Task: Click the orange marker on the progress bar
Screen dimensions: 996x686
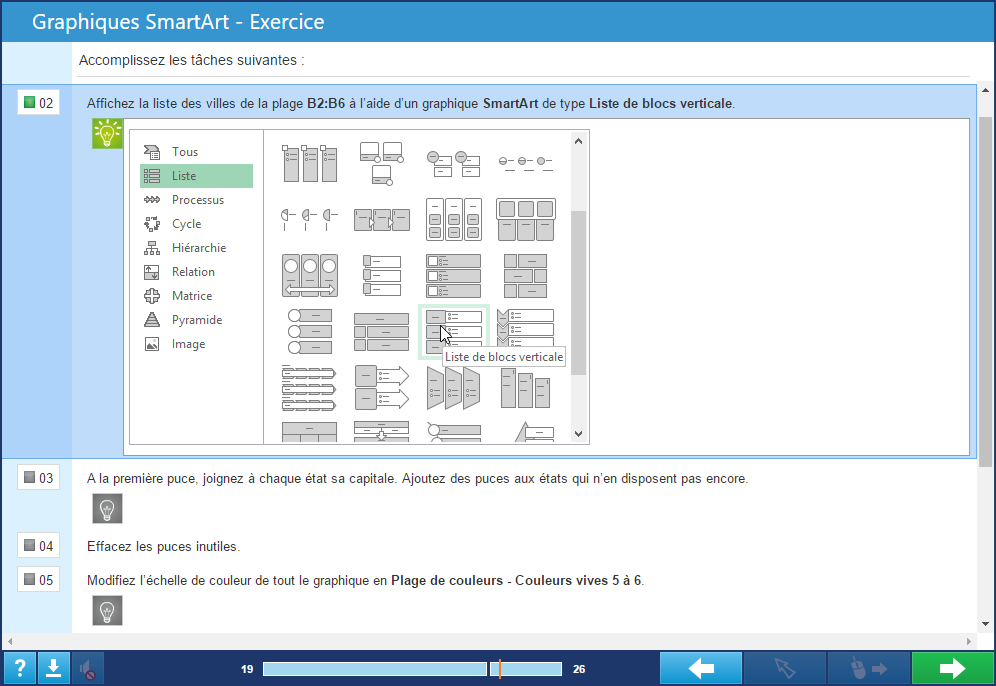Action: tap(500, 669)
